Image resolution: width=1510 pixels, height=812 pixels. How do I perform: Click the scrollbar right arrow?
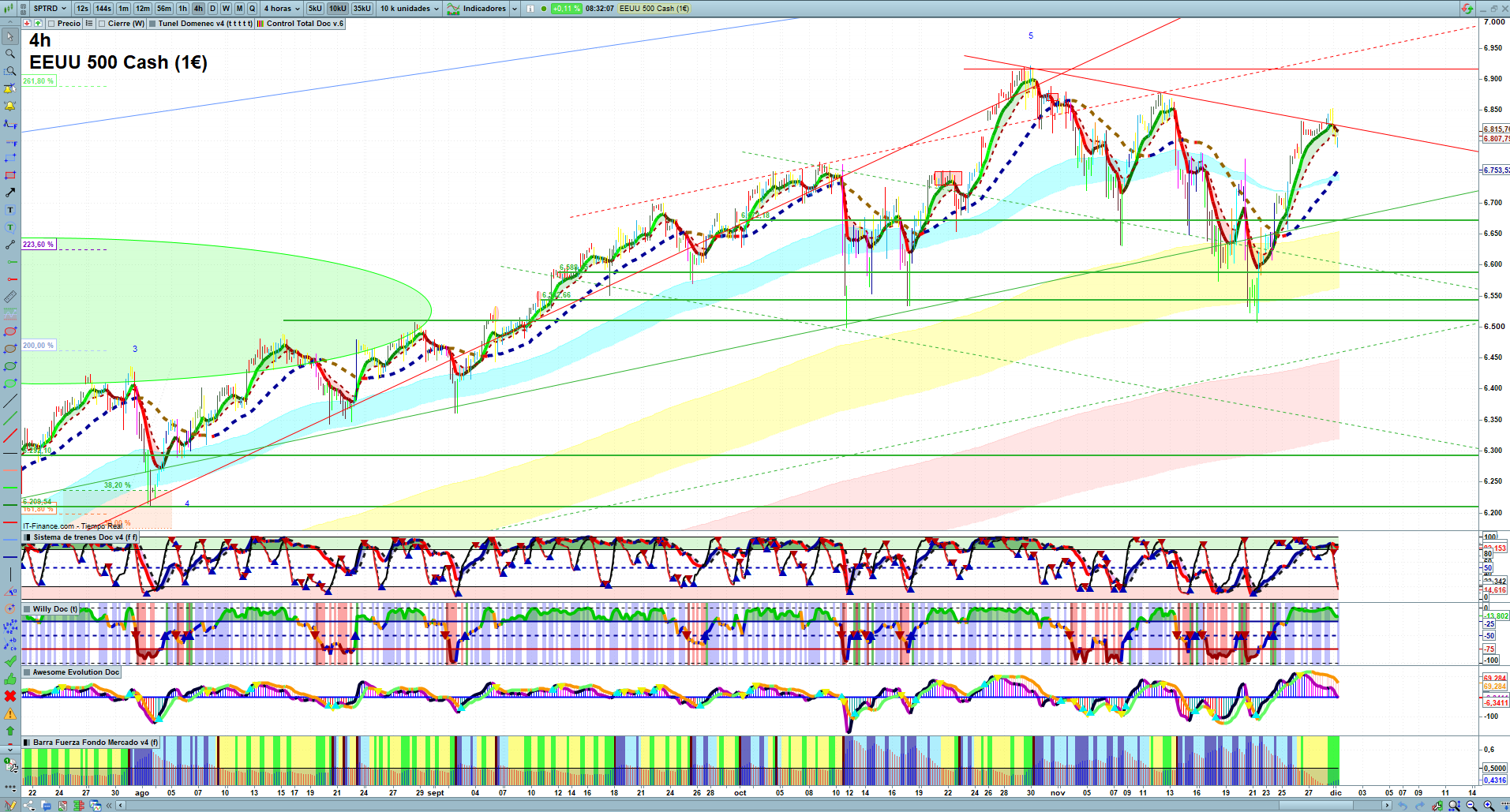(x=1388, y=806)
